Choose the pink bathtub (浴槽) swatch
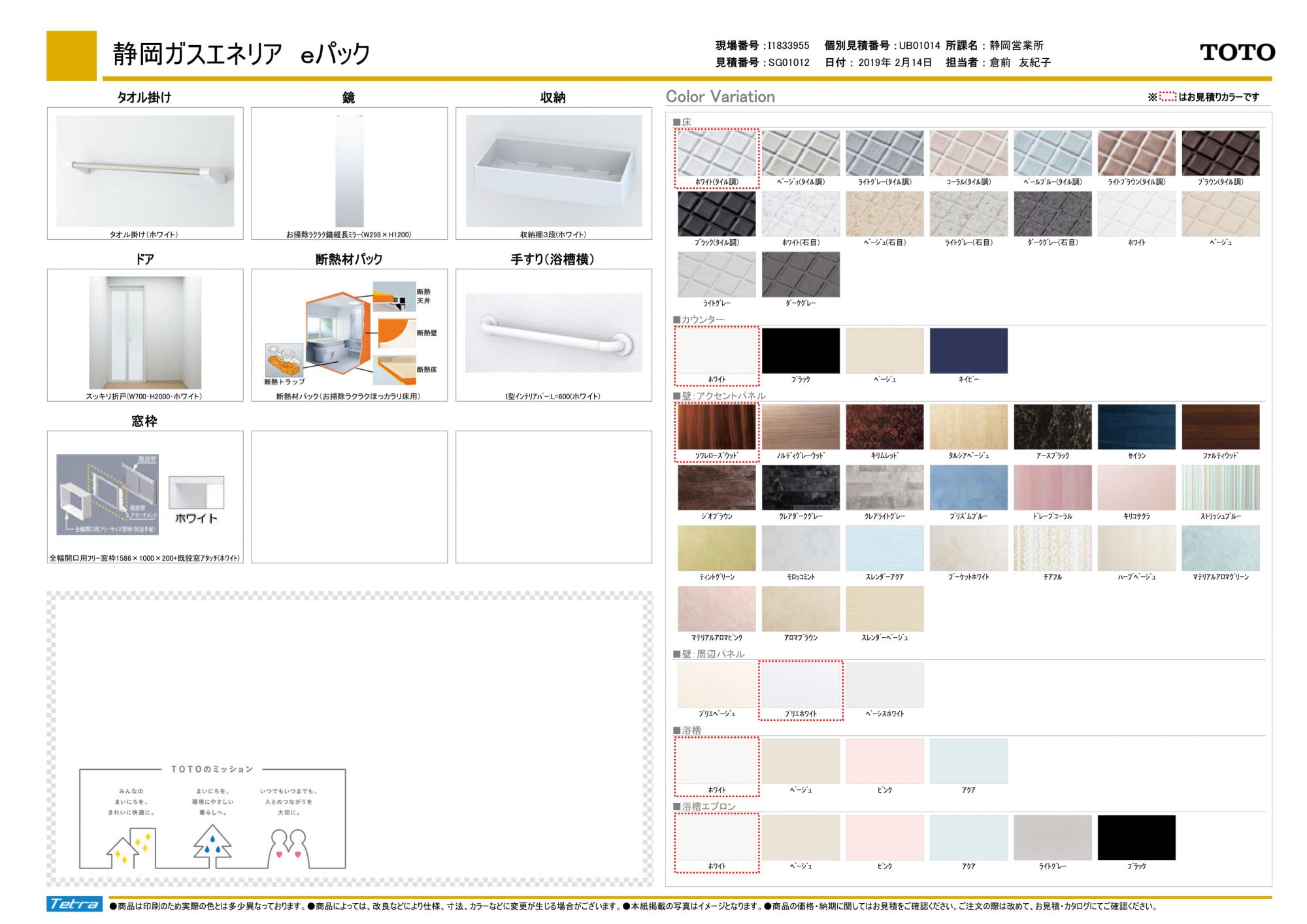 click(885, 761)
